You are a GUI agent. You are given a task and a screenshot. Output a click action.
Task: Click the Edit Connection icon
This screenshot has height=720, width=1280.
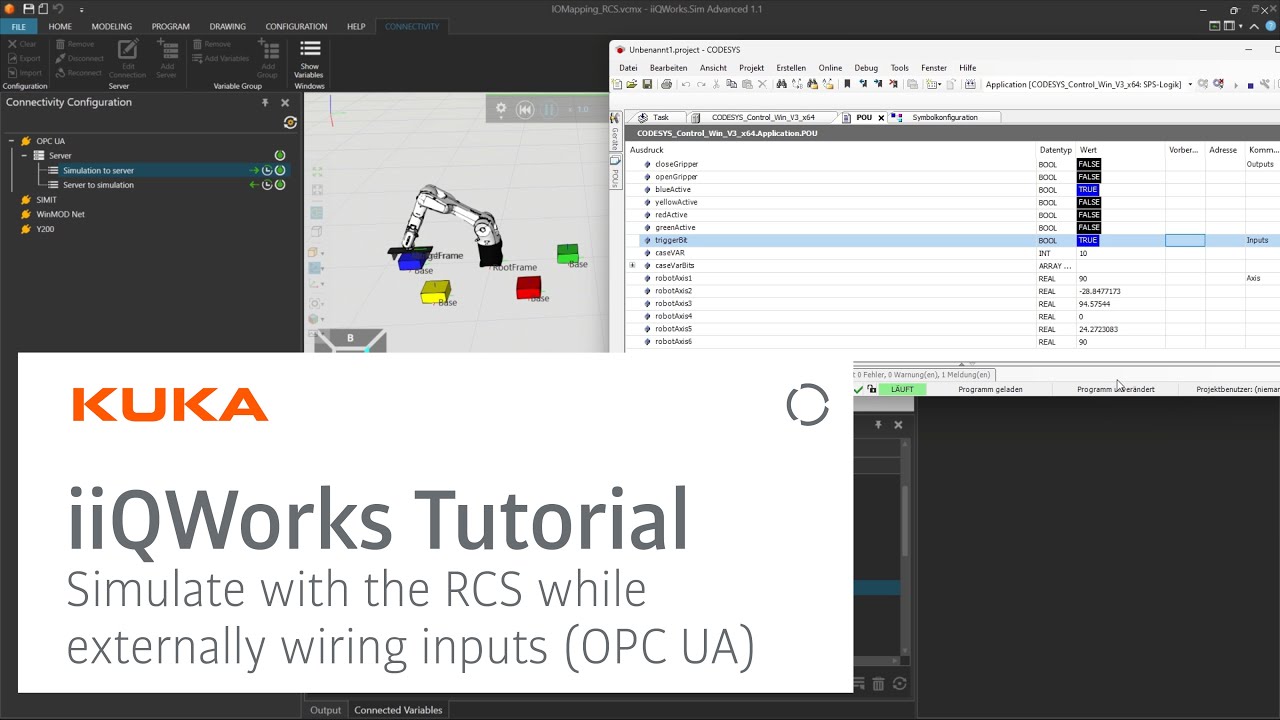127,58
